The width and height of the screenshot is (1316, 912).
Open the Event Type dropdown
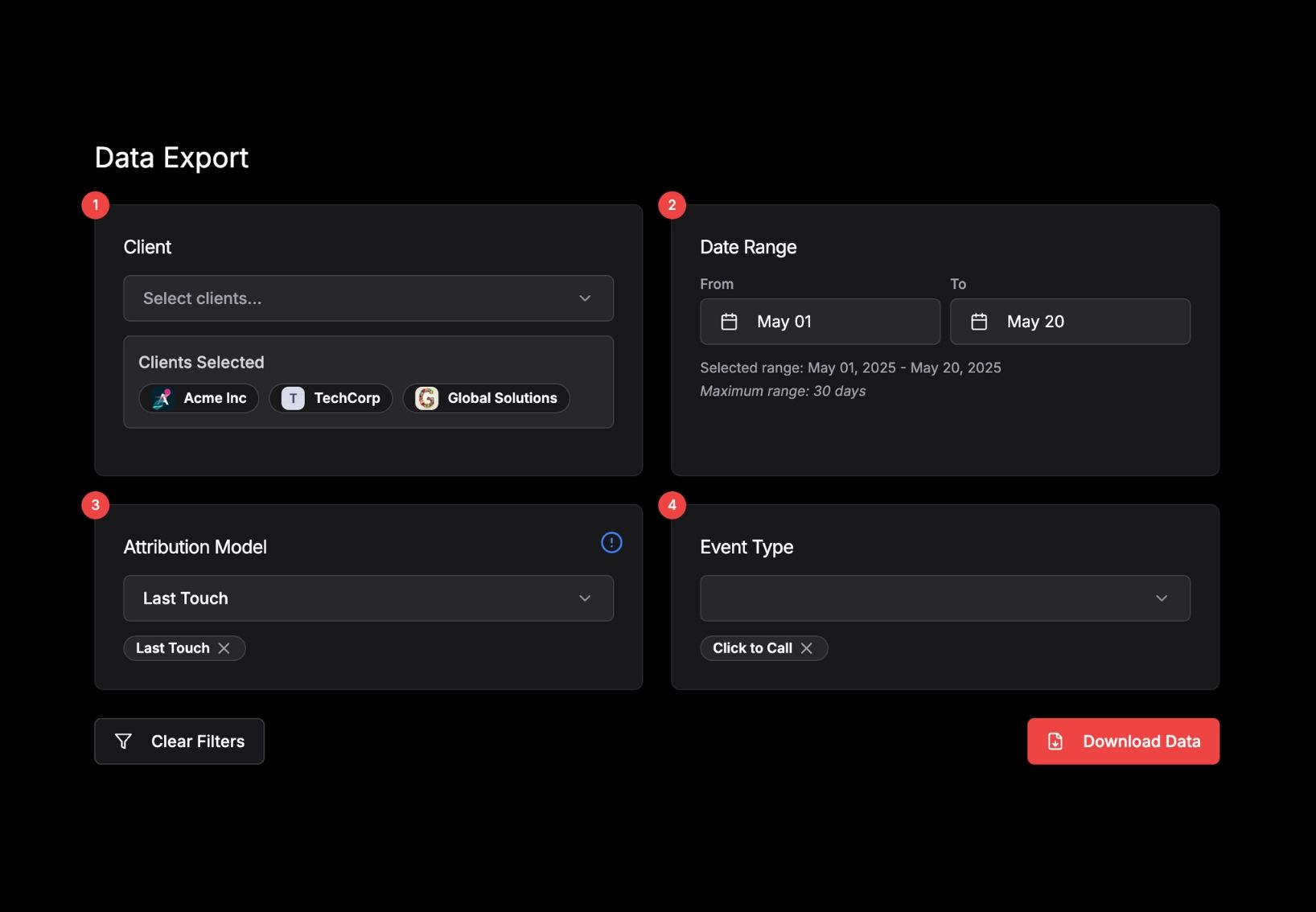point(944,598)
